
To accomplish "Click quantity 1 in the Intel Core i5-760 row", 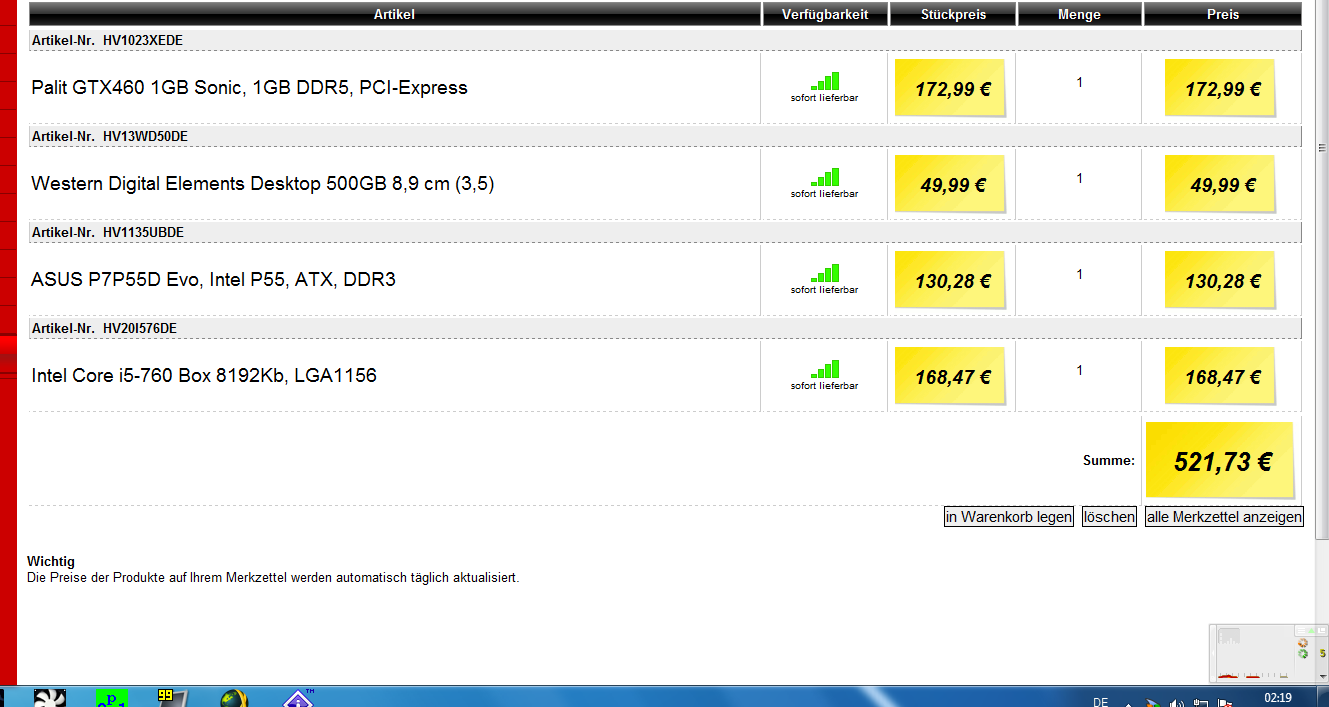I will coord(1079,370).
